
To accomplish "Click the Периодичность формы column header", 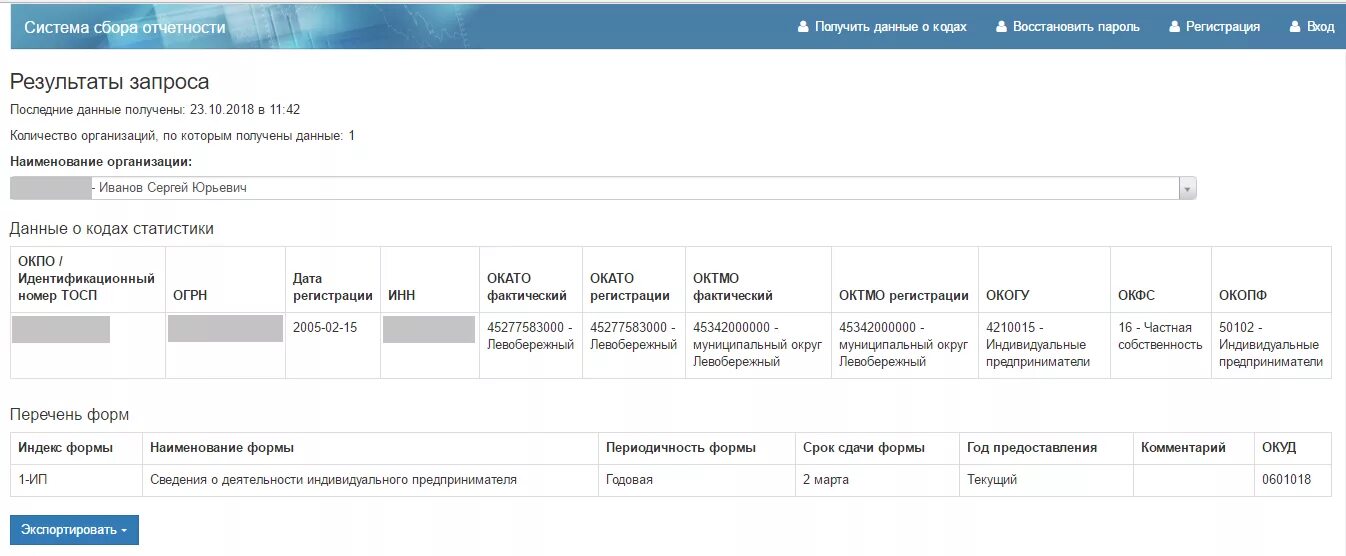I will pos(697,448).
